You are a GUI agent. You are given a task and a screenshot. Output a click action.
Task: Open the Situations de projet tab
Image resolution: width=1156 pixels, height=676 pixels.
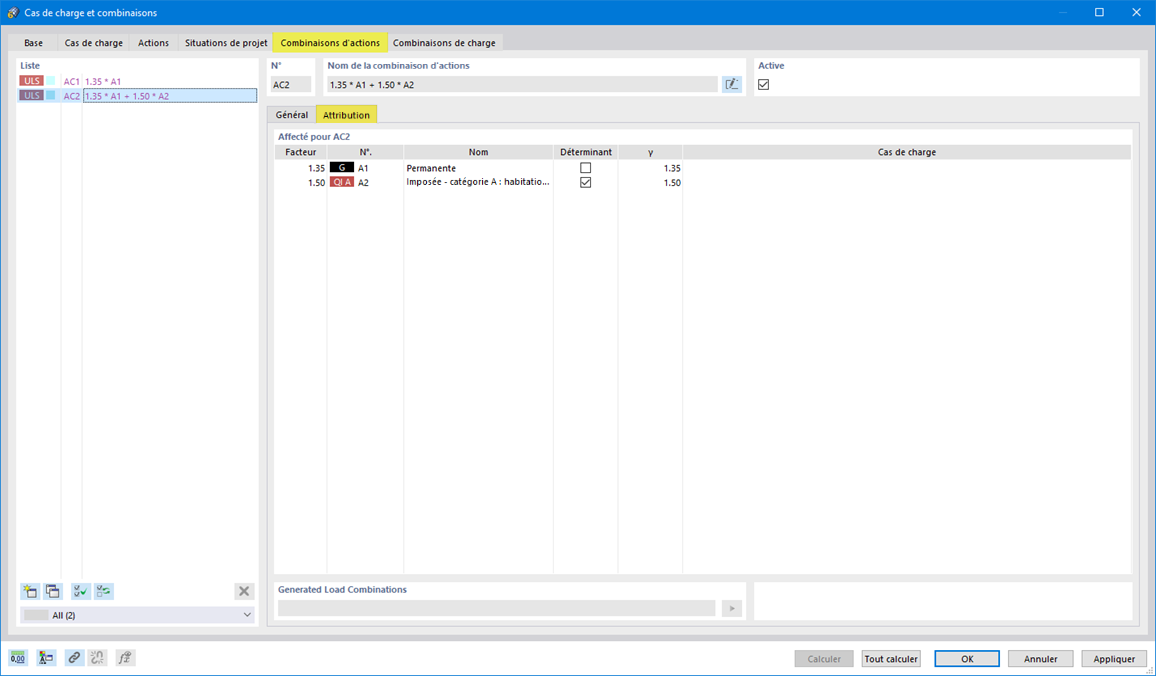226,43
